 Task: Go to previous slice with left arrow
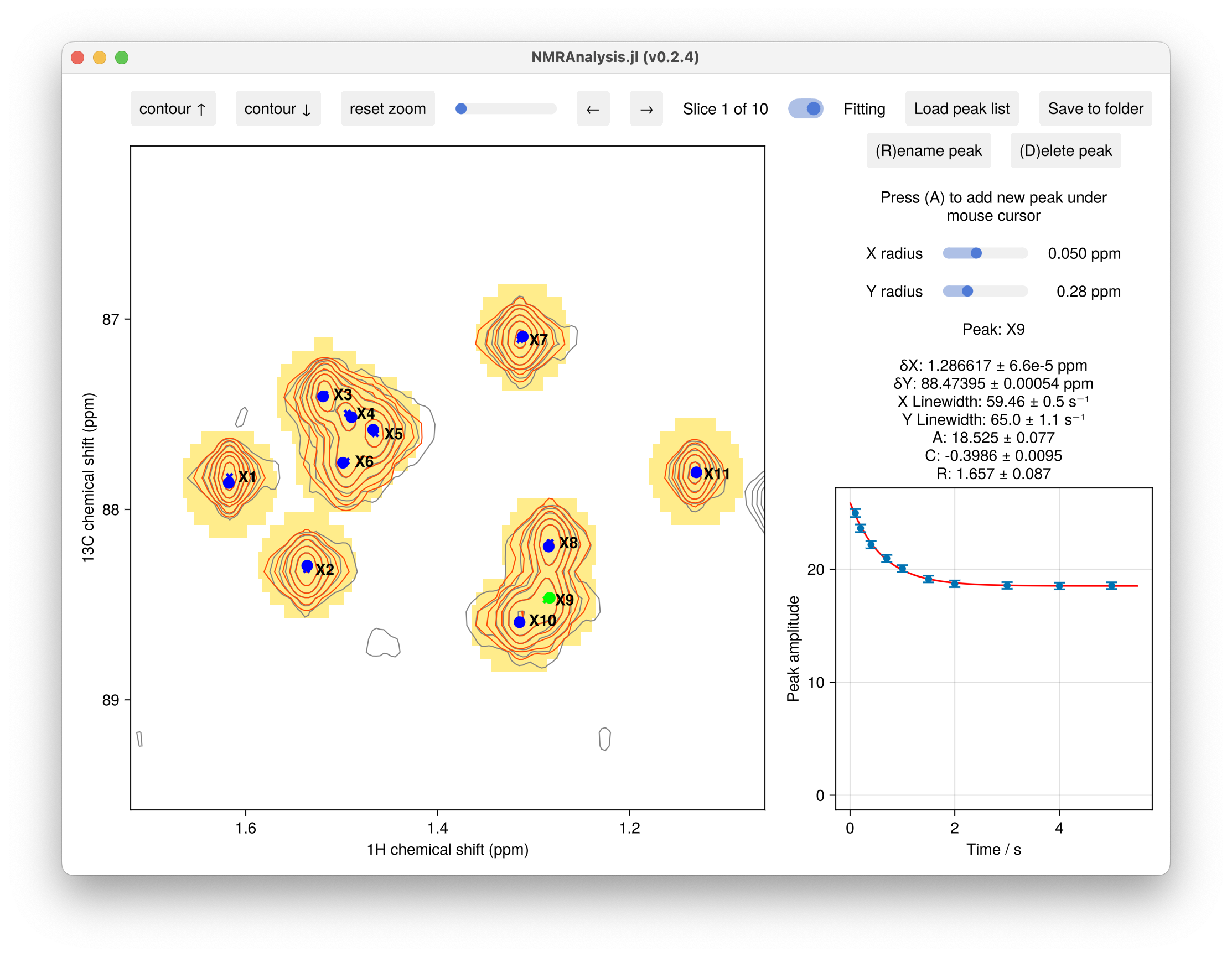click(592, 108)
